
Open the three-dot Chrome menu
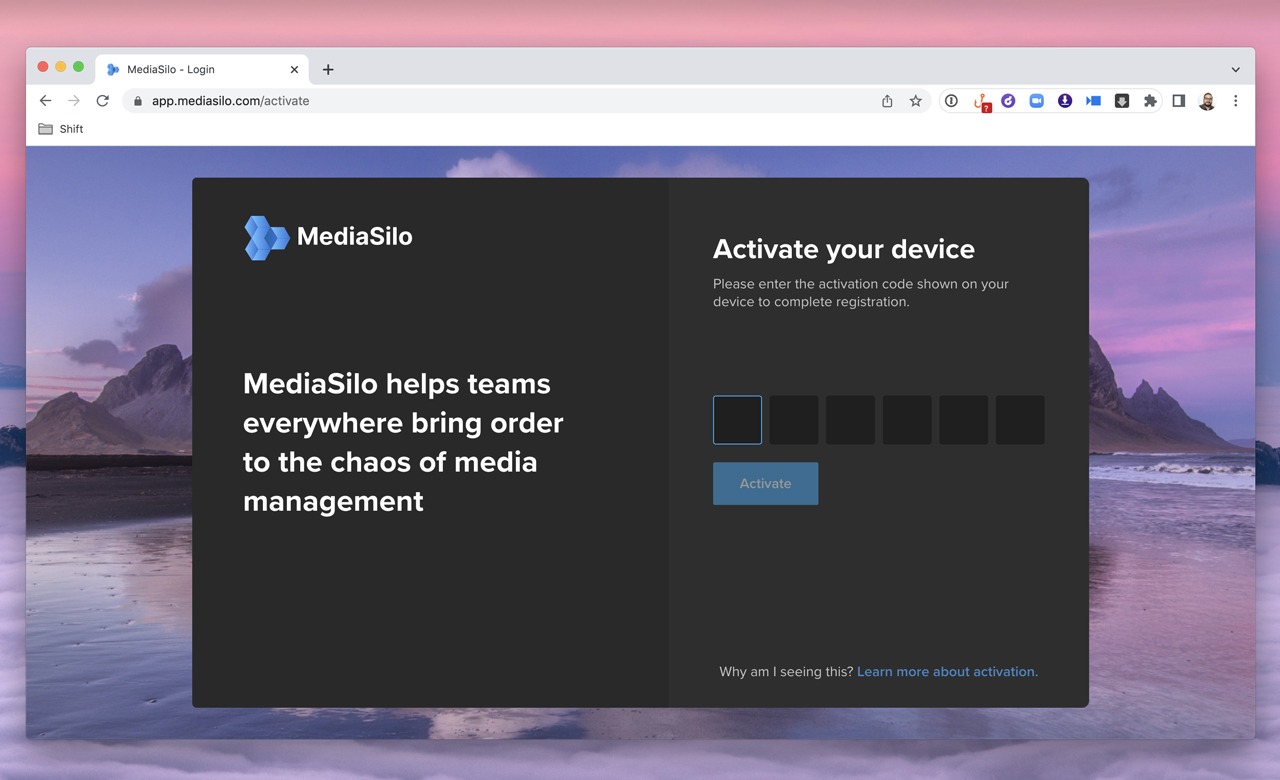tap(1236, 100)
